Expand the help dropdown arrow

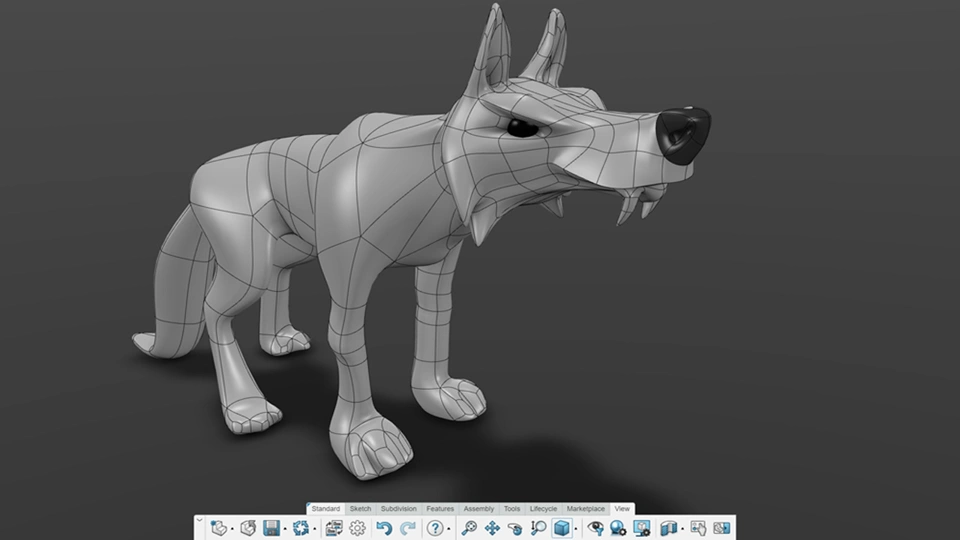(x=449, y=529)
